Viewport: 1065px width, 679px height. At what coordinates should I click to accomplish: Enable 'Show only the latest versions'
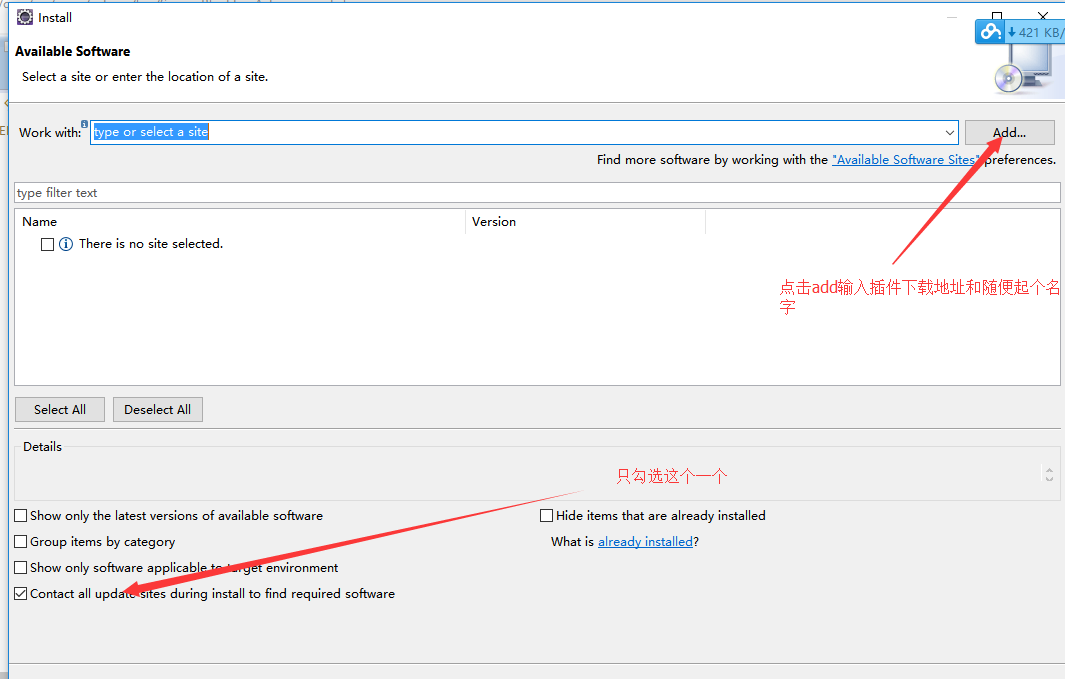pos(21,515)
